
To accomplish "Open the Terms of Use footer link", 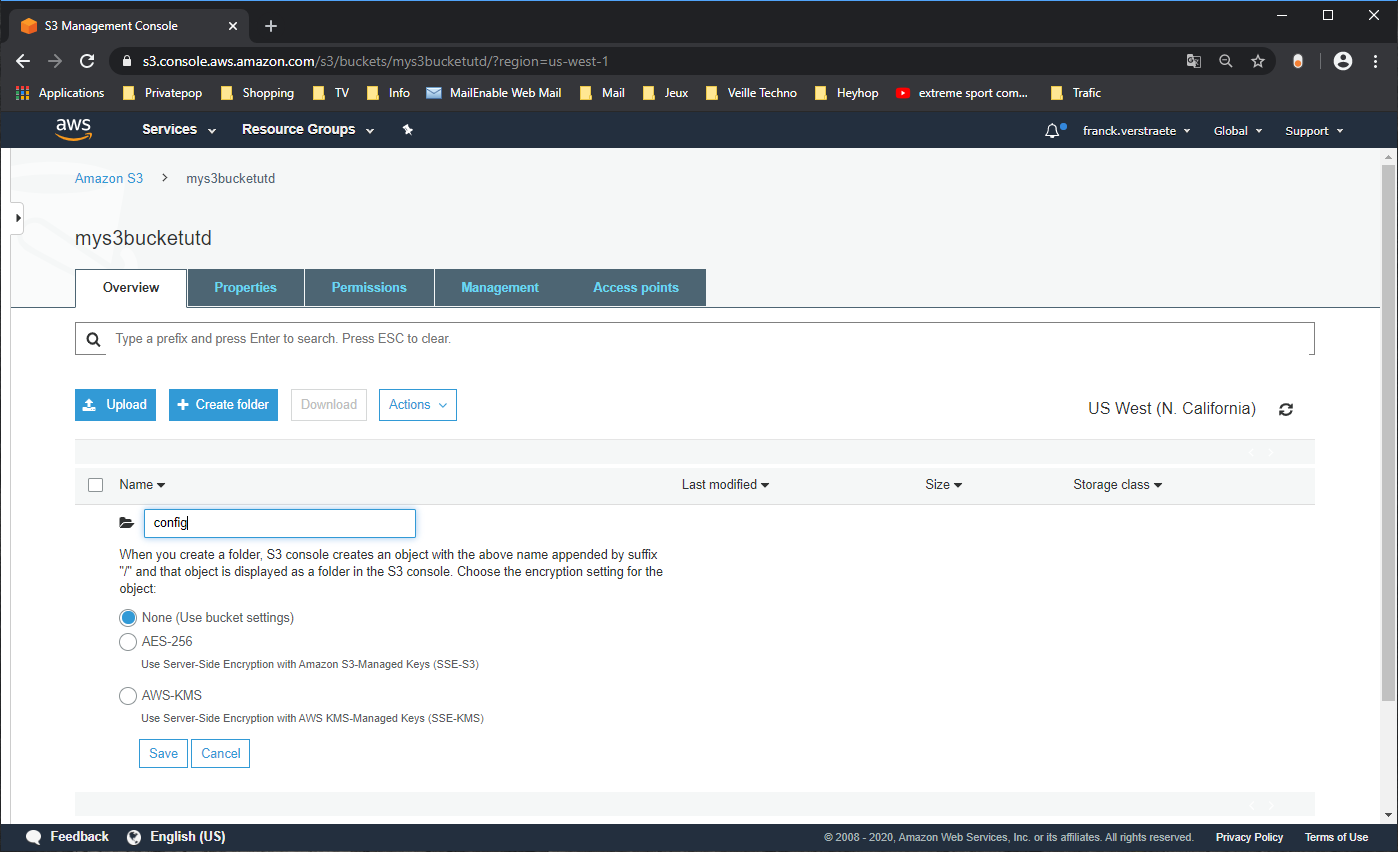I will (x=1336, y=838).
